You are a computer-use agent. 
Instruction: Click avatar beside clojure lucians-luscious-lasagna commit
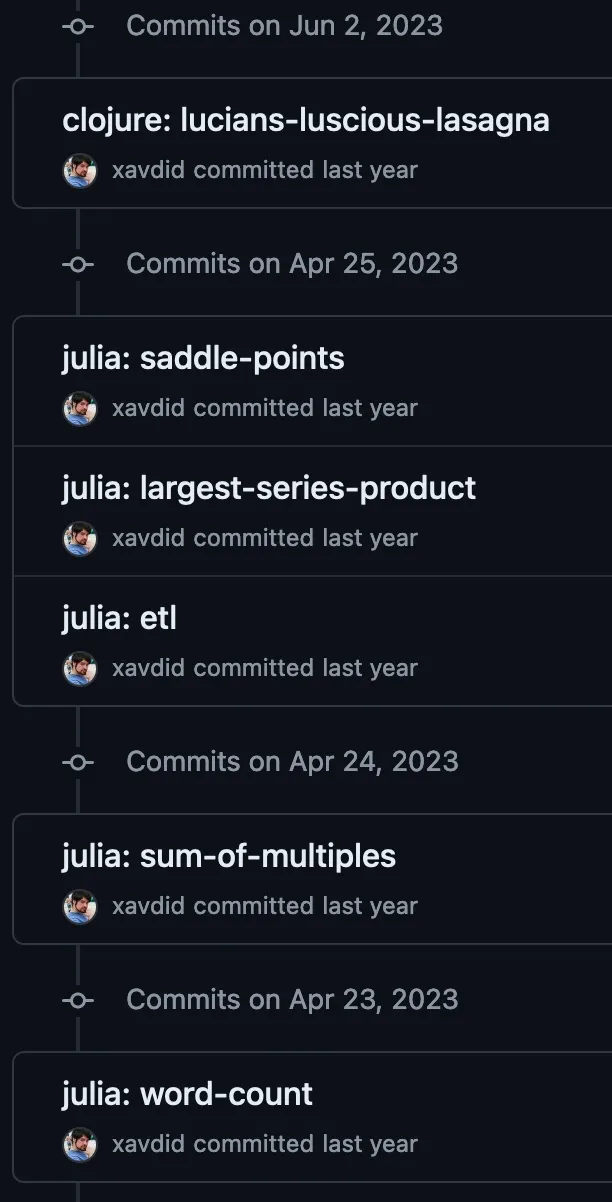(x=79, y=170)
